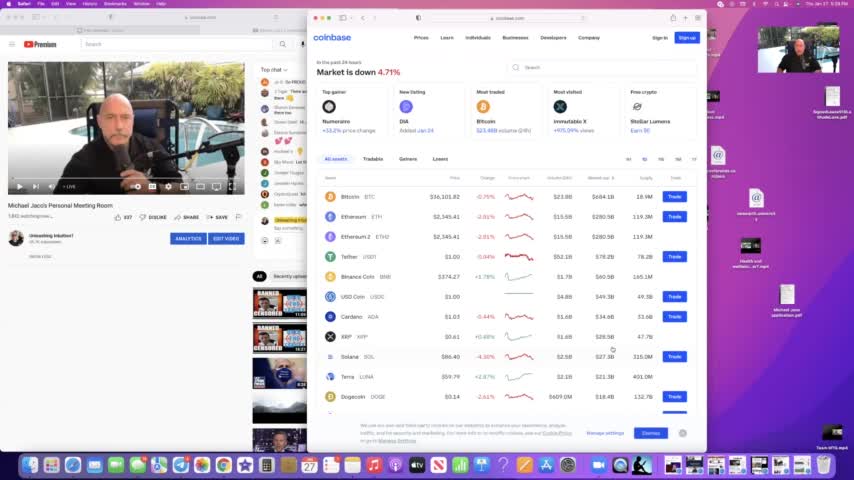
Task: Open YouTube player settings gear
Action: pyautogui.click(x=168, y=186)
